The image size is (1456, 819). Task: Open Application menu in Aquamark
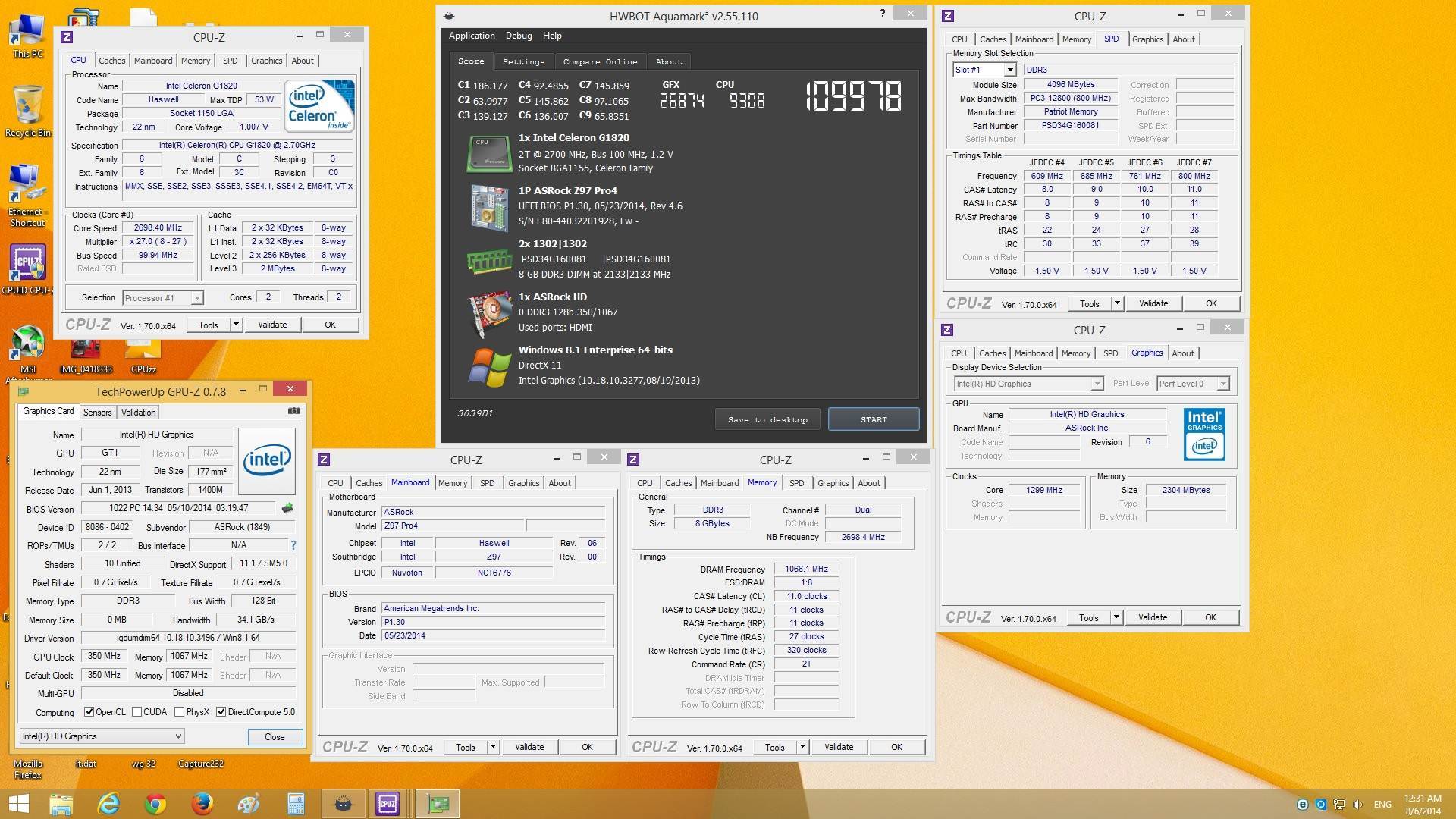[x=472, y=36]
